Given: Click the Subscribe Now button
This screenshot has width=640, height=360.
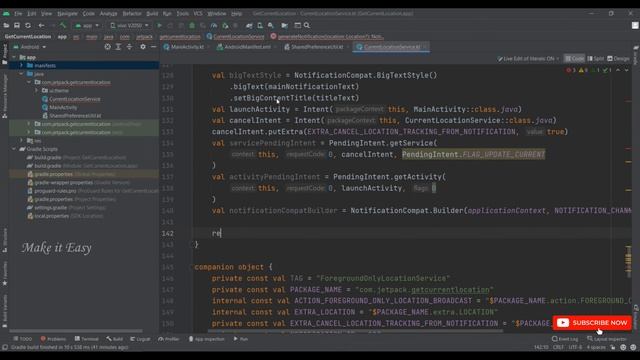Looking at the screenshot, I should pyautogui.click(x=592, y=323).
